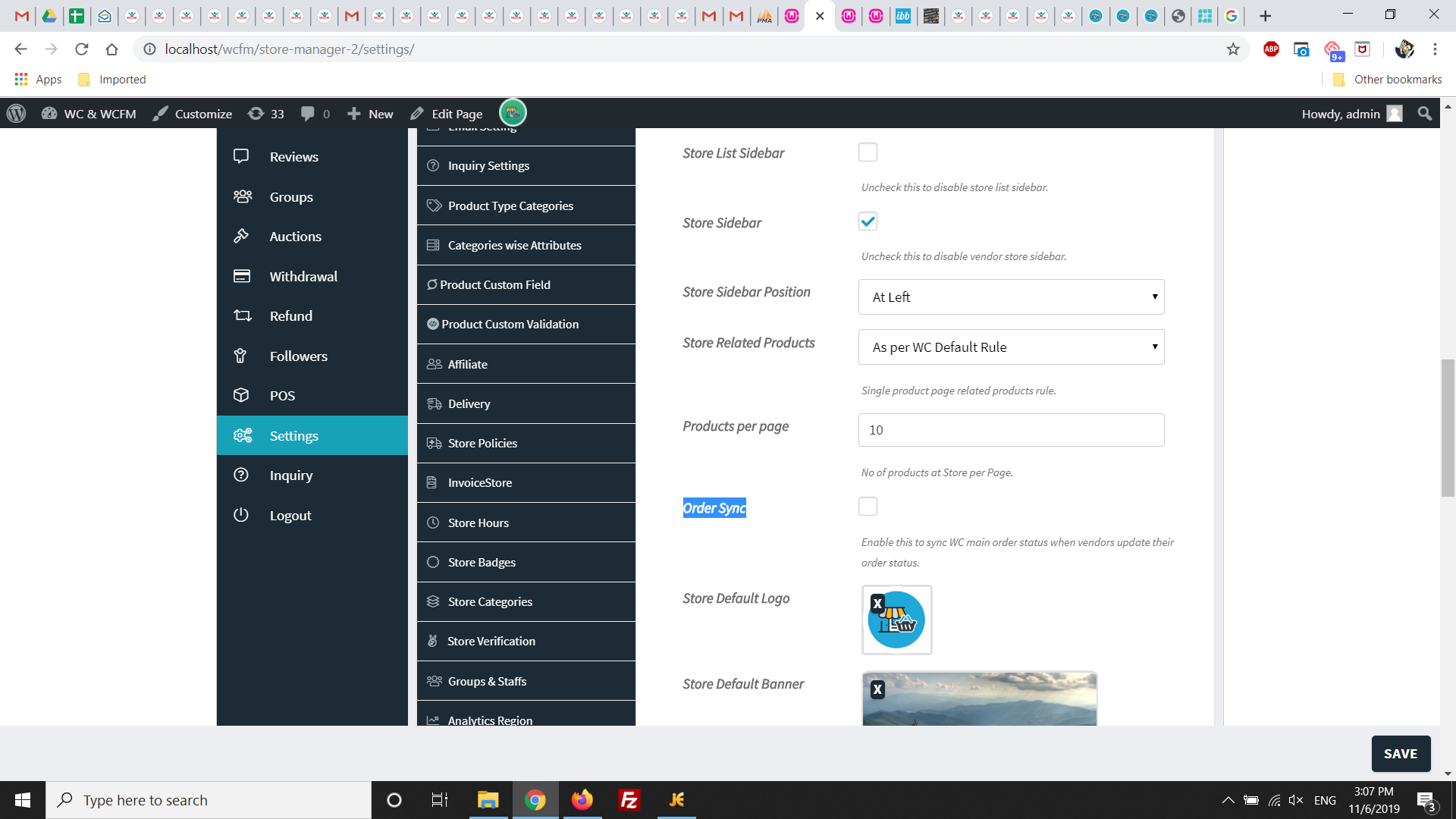
Task: Enable the Store List Sidebar checkbox
Action: 868,152
